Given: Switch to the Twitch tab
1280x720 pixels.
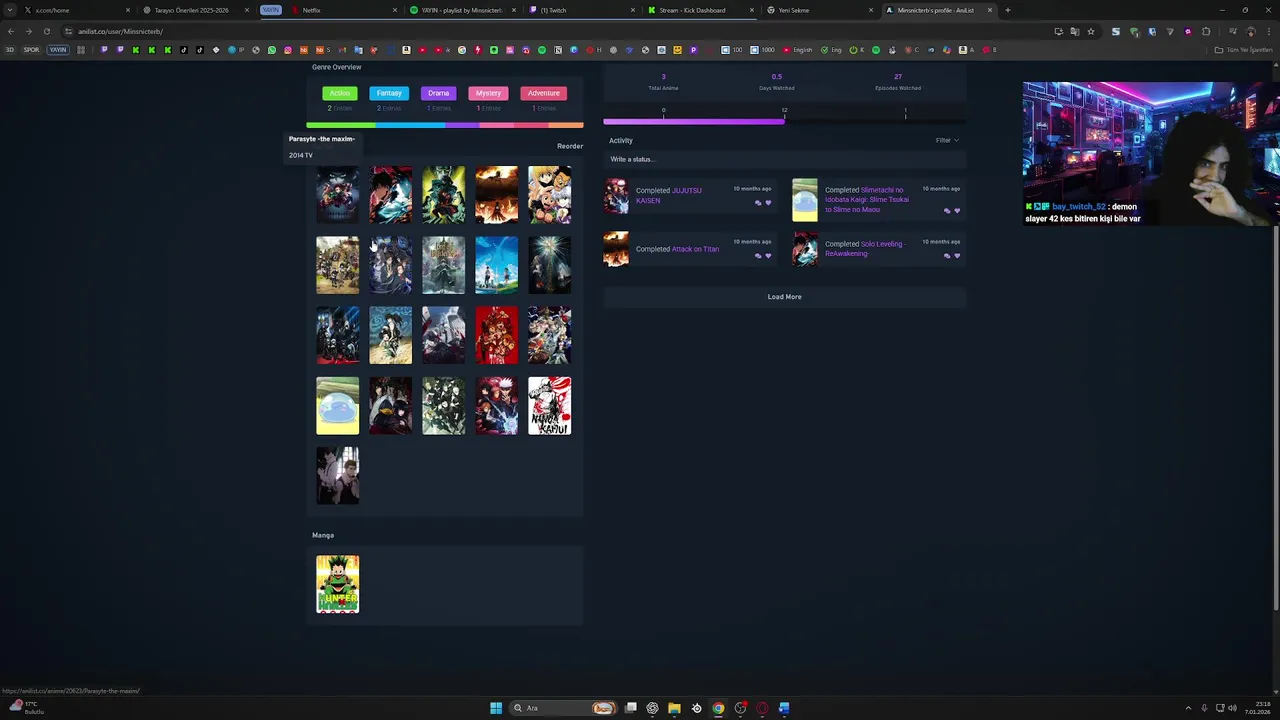Looking at the screenshot, I should coord(582,10).
